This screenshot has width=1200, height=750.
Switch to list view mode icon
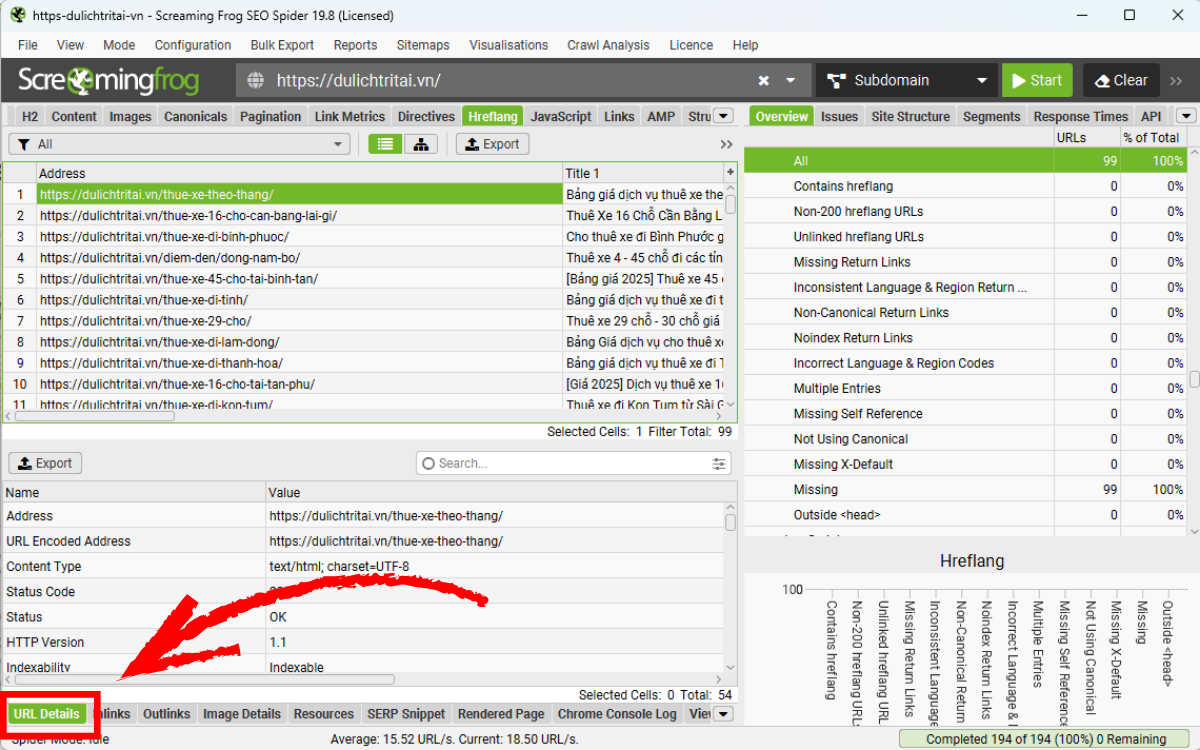pyautogui.click(x=384, y=144)
